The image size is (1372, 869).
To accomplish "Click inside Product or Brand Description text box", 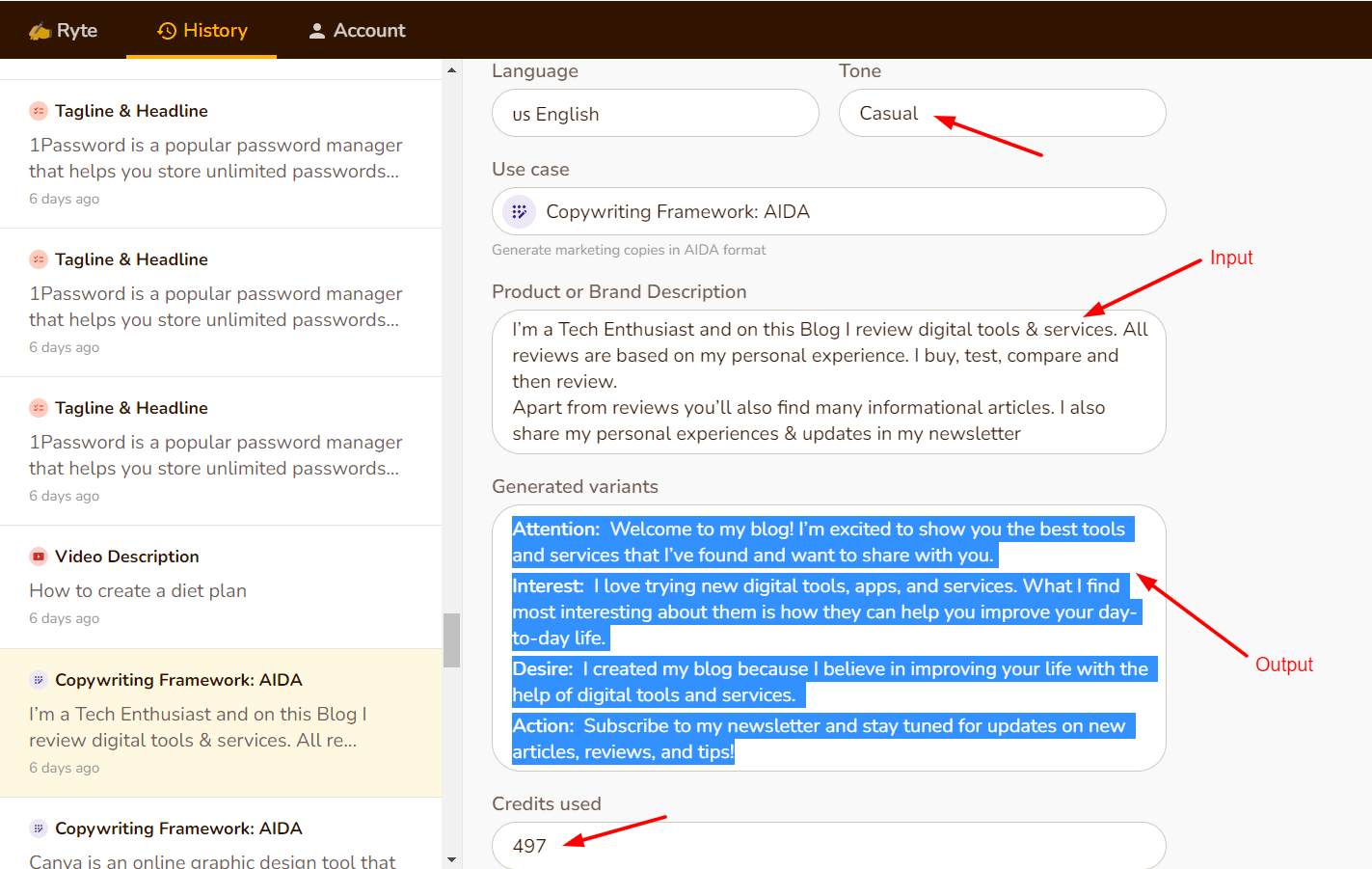I will click(x=828, y=382).
